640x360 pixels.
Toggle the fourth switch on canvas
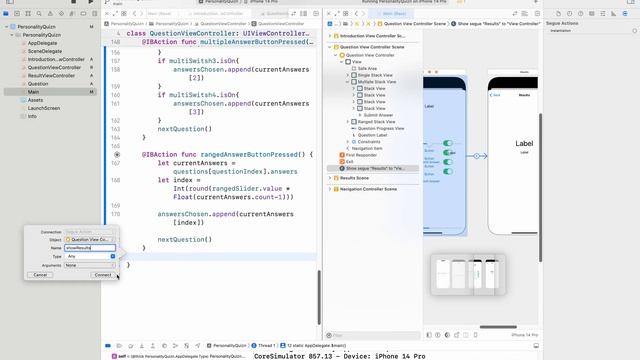tap(448, 171)
